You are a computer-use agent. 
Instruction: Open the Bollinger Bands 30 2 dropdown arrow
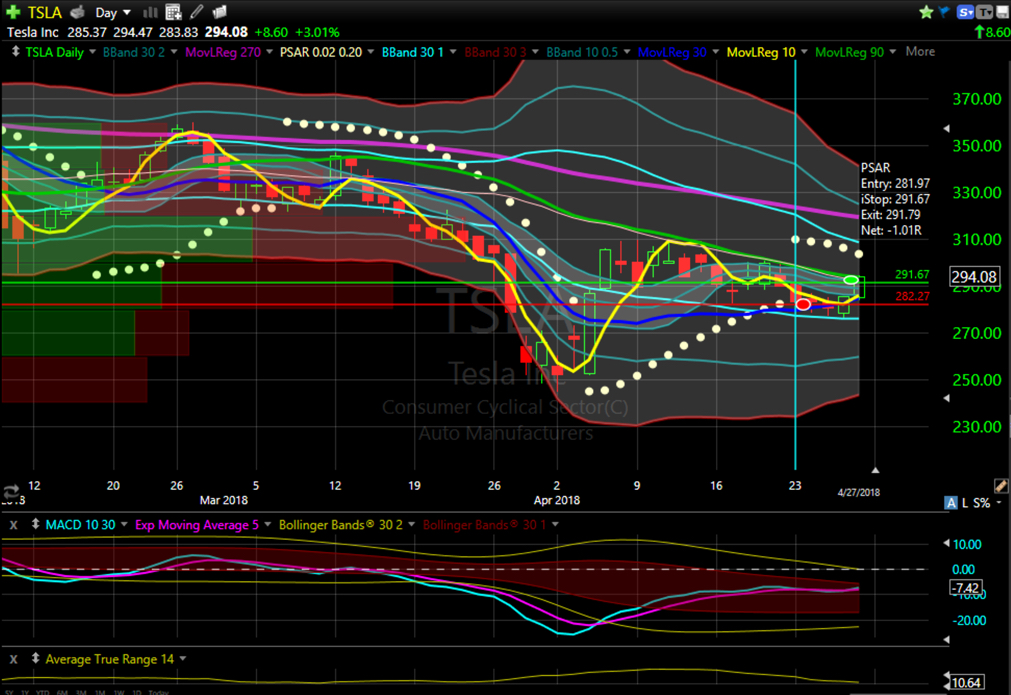tap(411, 524)
